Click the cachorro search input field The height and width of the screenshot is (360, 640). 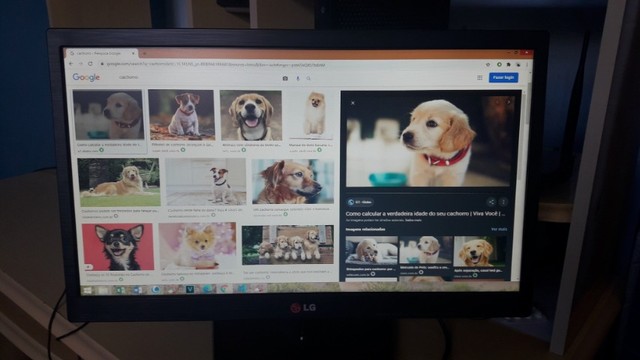(196, 77)
